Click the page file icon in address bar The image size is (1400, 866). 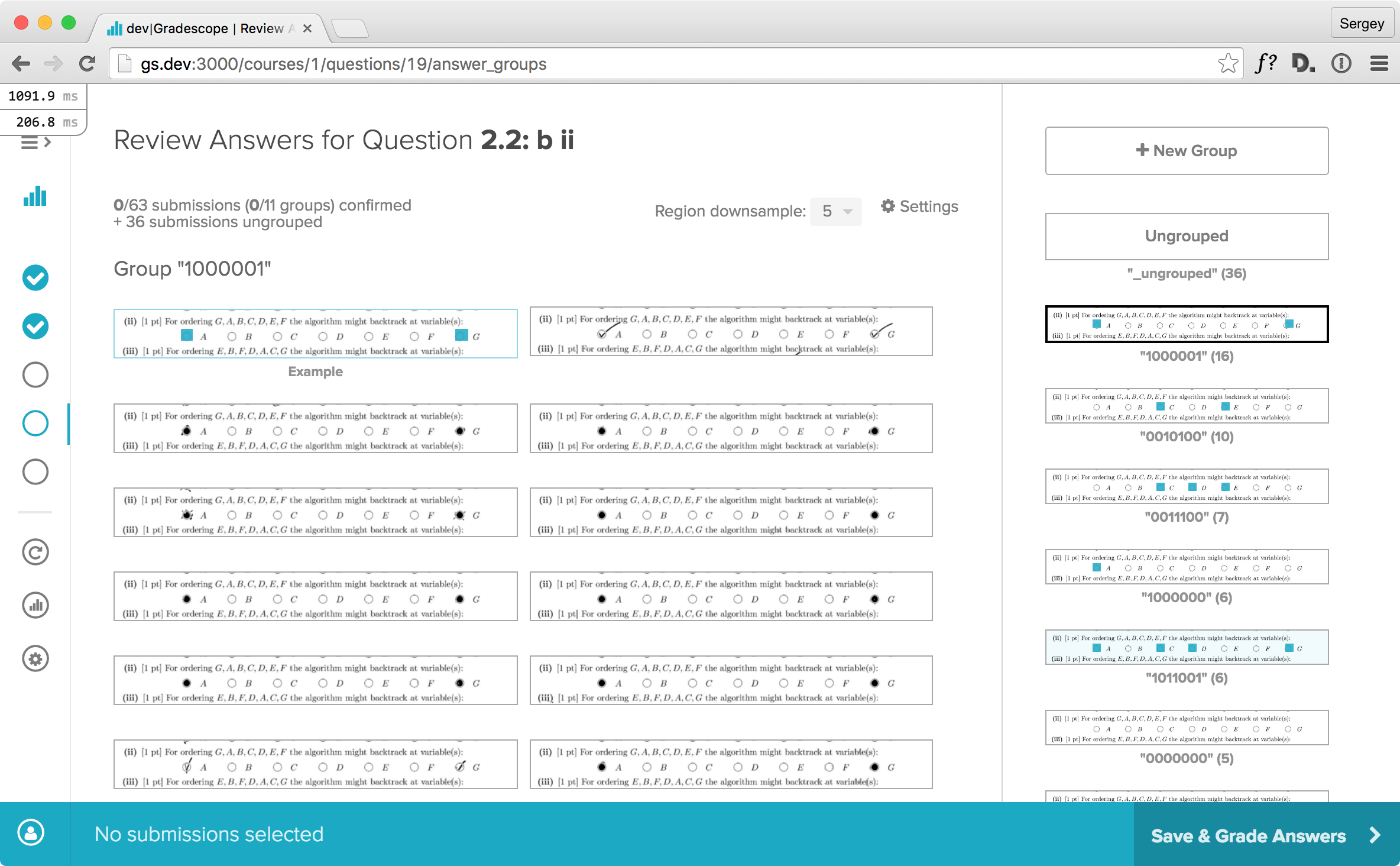pyautogui.click(x=124, y=63)
